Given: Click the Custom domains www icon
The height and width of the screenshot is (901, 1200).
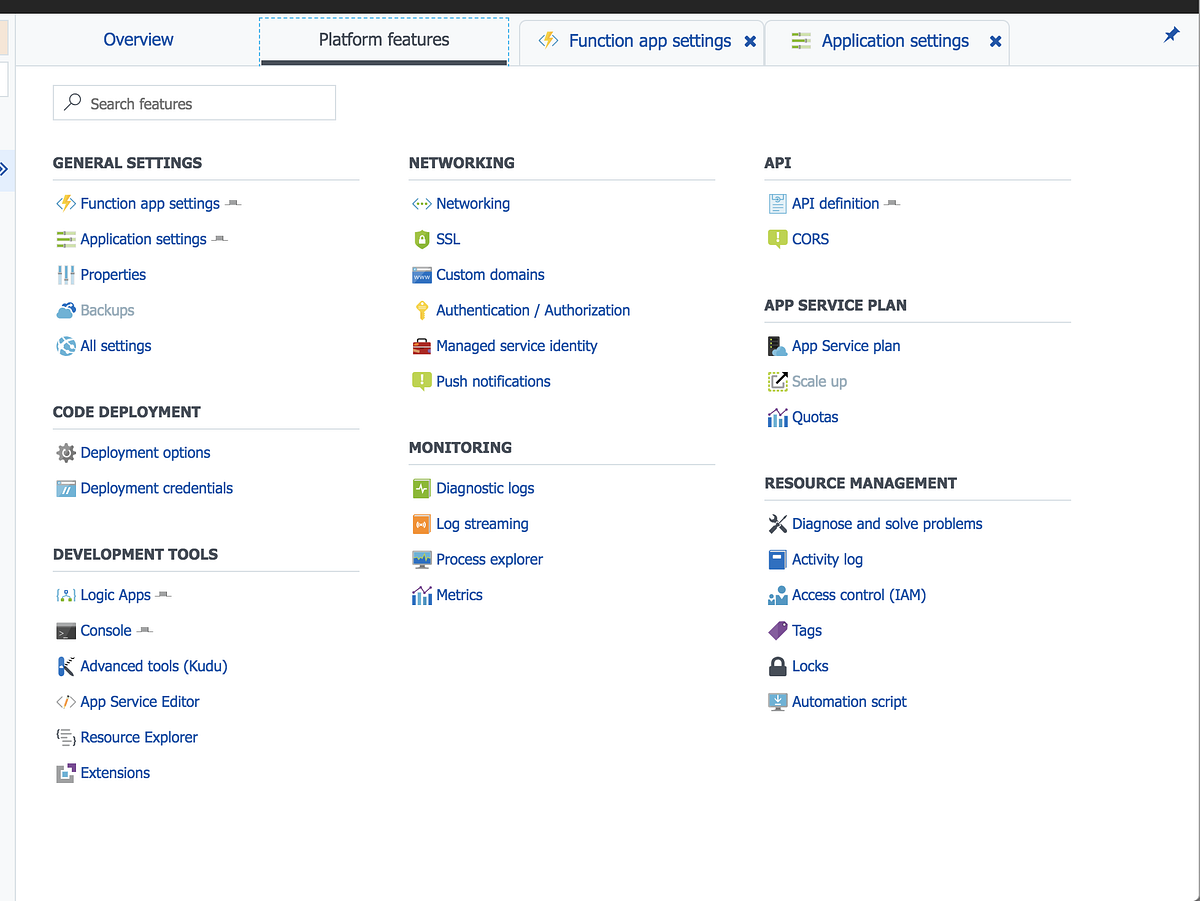Looking at the screenshot, I should pyautogui.click(x=420, y=274).
